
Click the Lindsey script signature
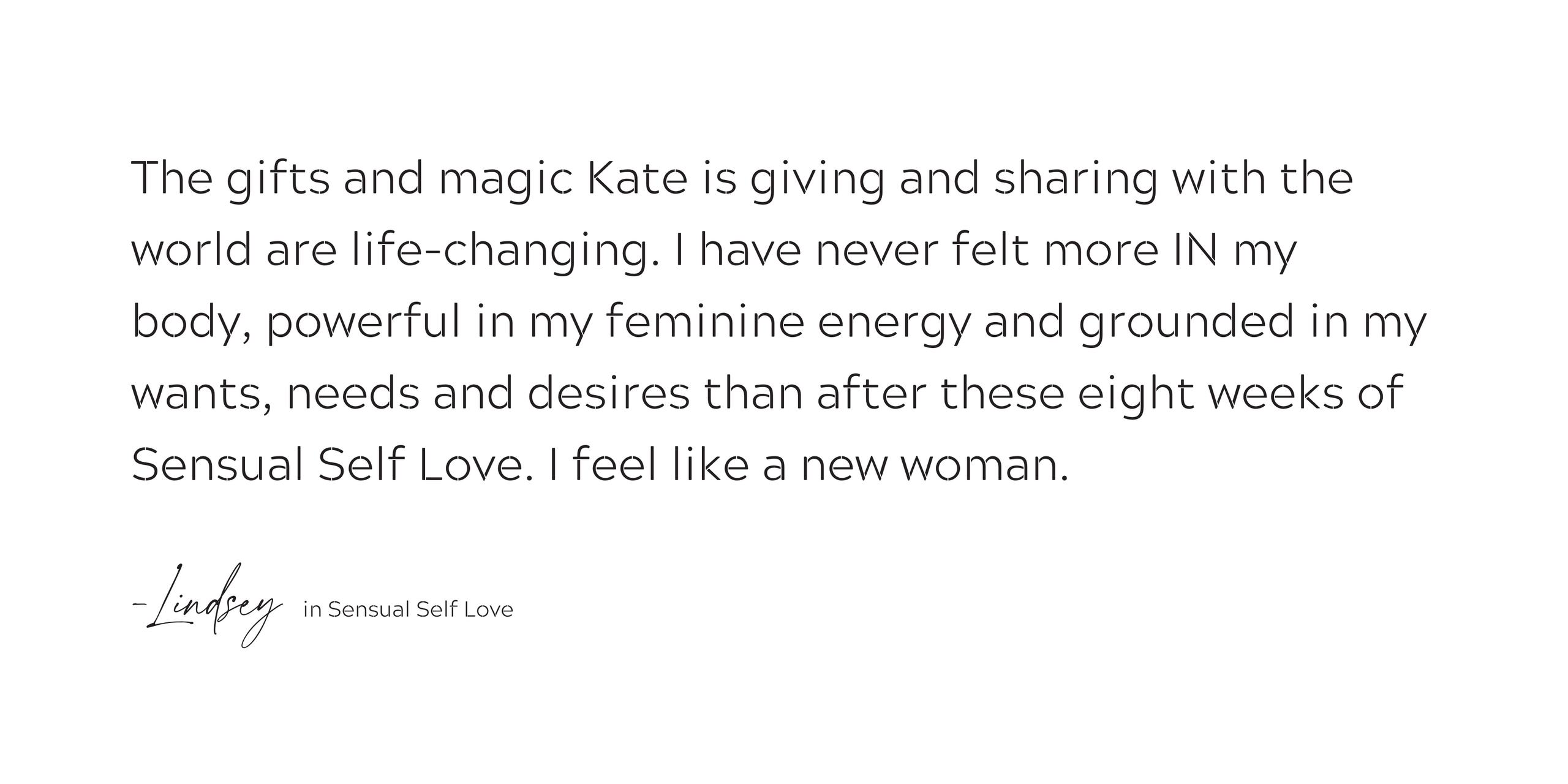(x=207, y=605)
